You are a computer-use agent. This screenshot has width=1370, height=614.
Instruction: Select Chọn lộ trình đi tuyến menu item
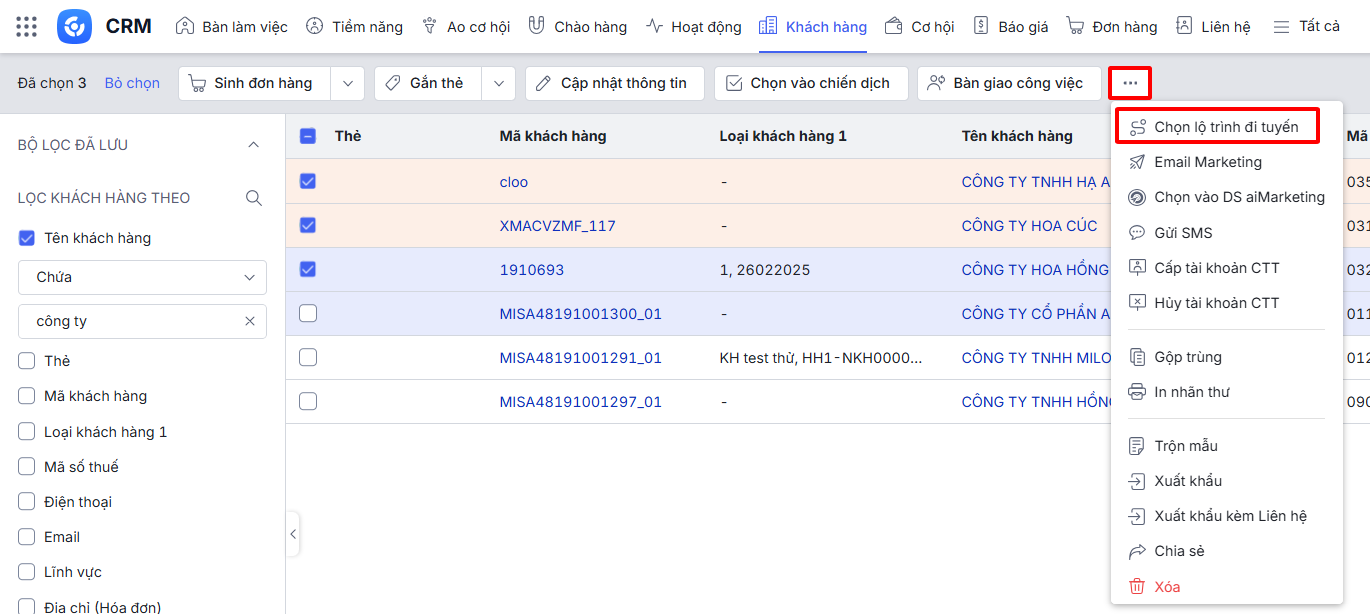click(1225, 127)
